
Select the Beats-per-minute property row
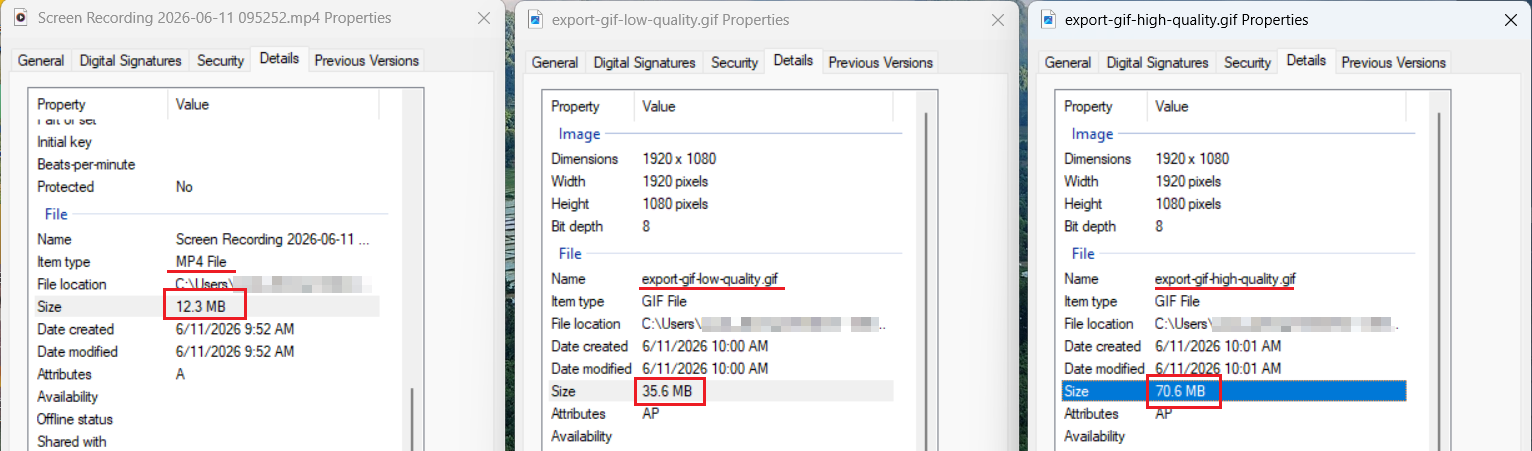(x=207, y=164)
